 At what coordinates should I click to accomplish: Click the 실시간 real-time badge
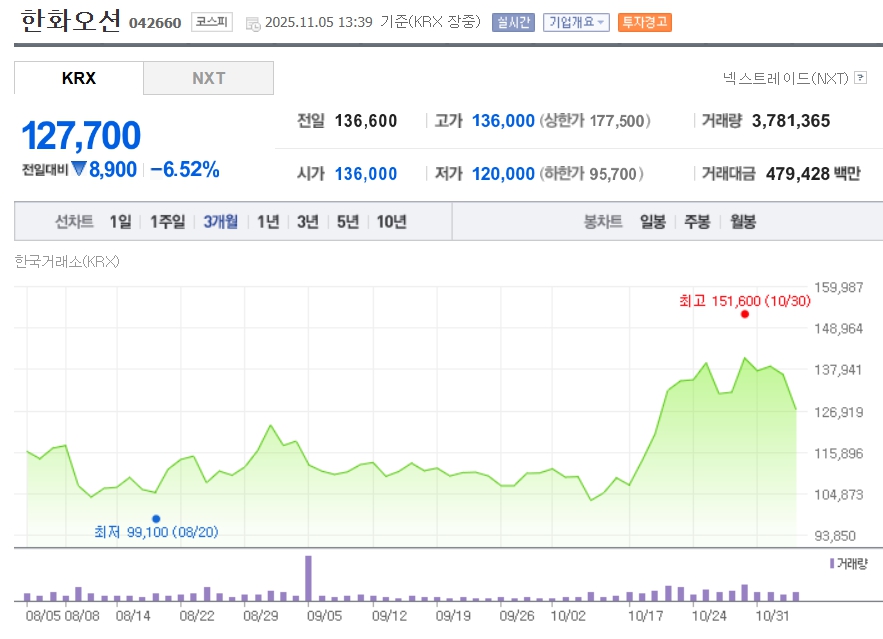pyautogui.click(x=513, y=22)
